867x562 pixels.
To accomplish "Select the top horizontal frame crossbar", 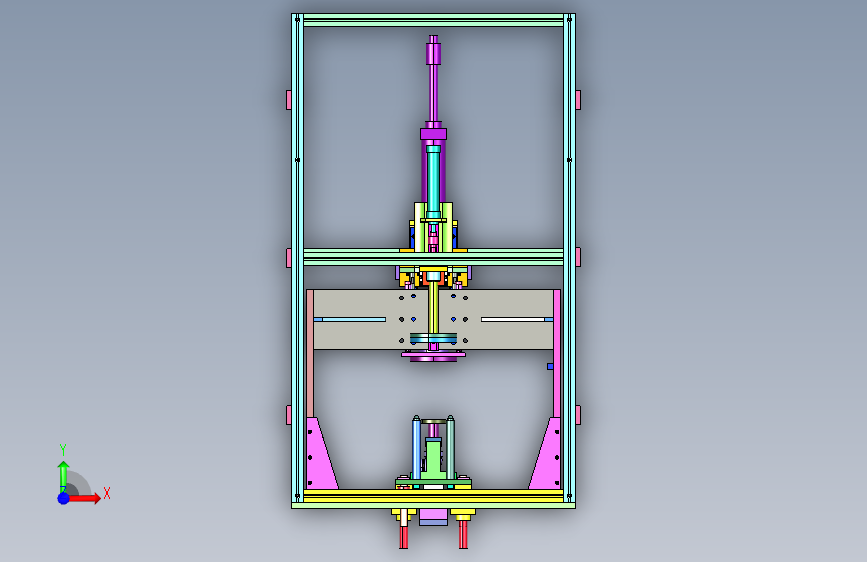I will pos(434,20).
